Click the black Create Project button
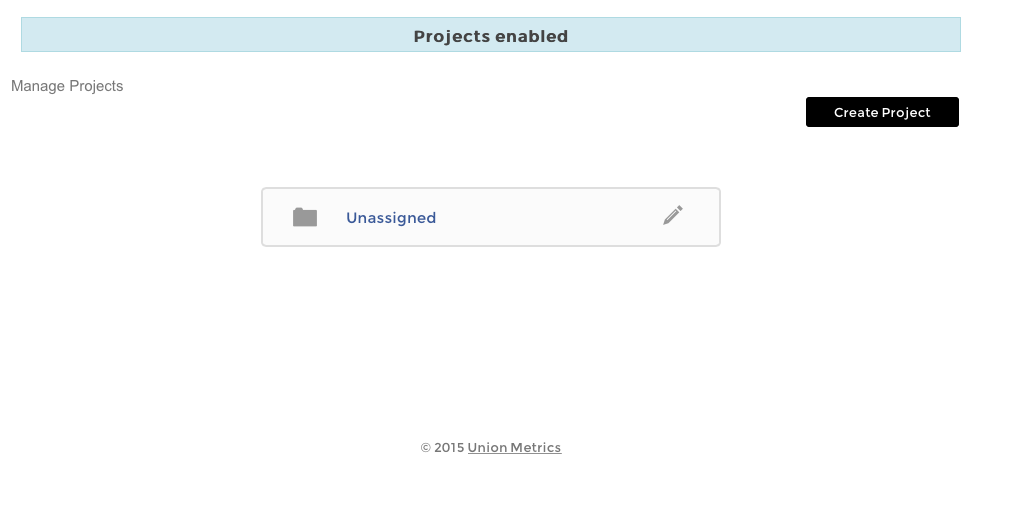Viewport: 1018px width, 506px height. (882, 112)
